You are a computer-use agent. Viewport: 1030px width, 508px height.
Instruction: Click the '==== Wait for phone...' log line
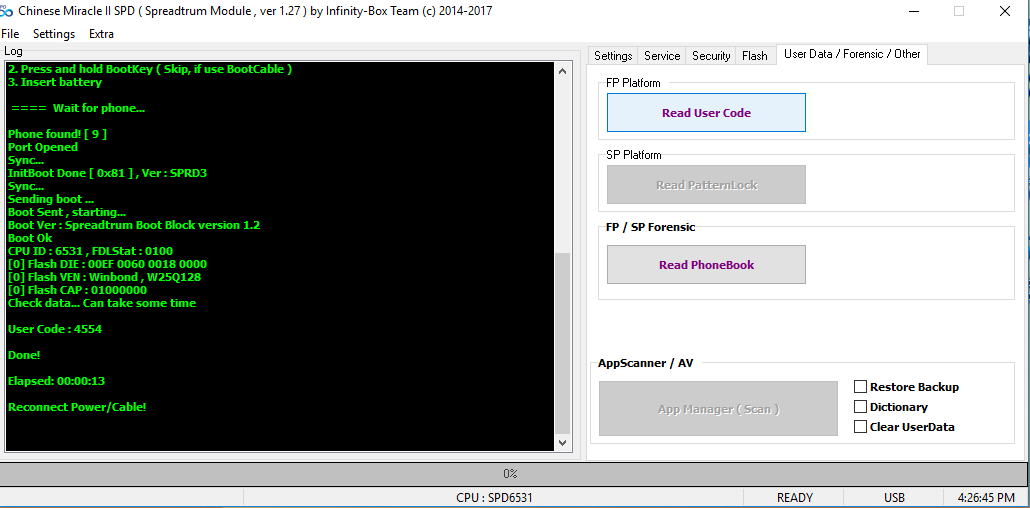click(78, 108)
